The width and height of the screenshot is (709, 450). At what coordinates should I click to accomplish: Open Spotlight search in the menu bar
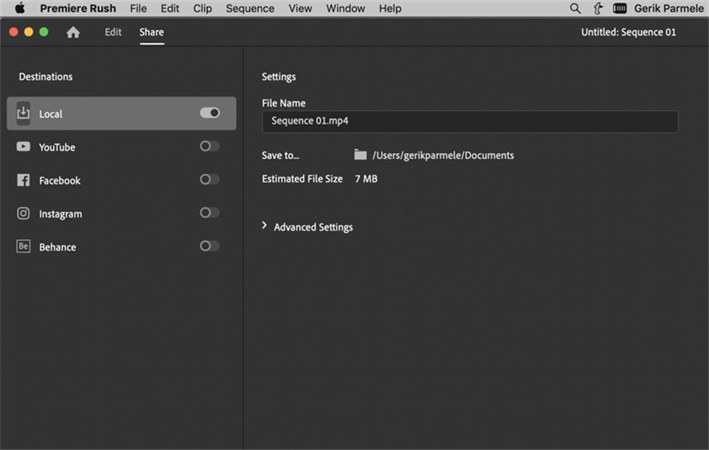[x=575, y=8]
